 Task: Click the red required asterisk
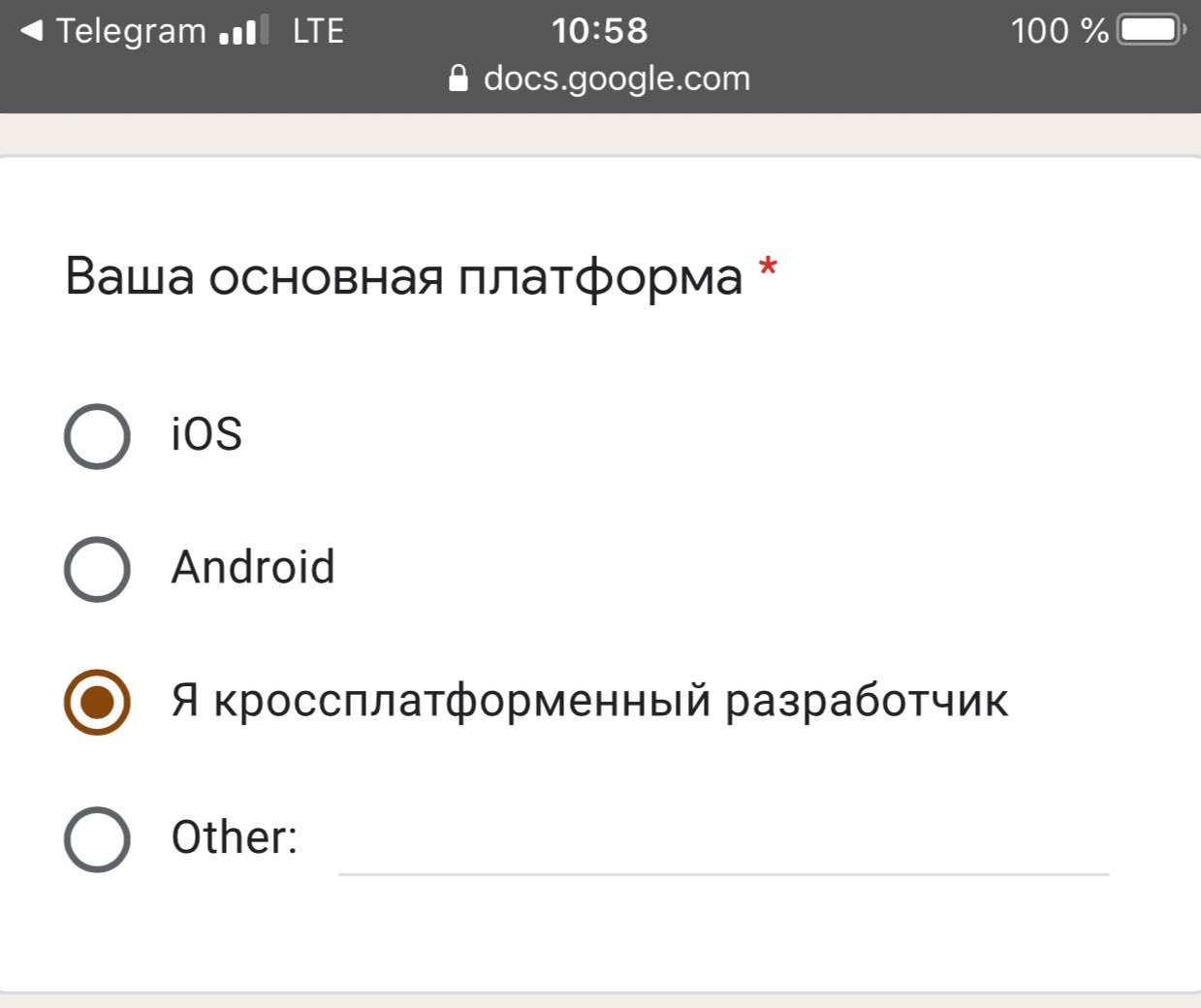point(768,268)
